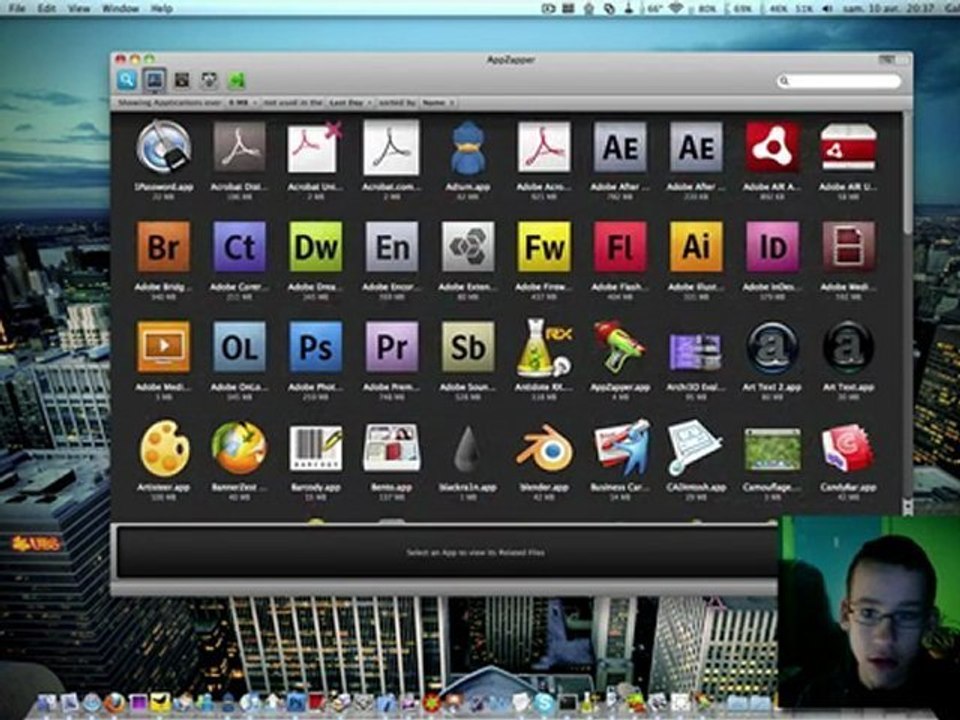Image resolution: width=960 pixels, height=720 pixels.
Task: Select the third toolbar icon (dark film-style)
Action: (x=182, y=80)
